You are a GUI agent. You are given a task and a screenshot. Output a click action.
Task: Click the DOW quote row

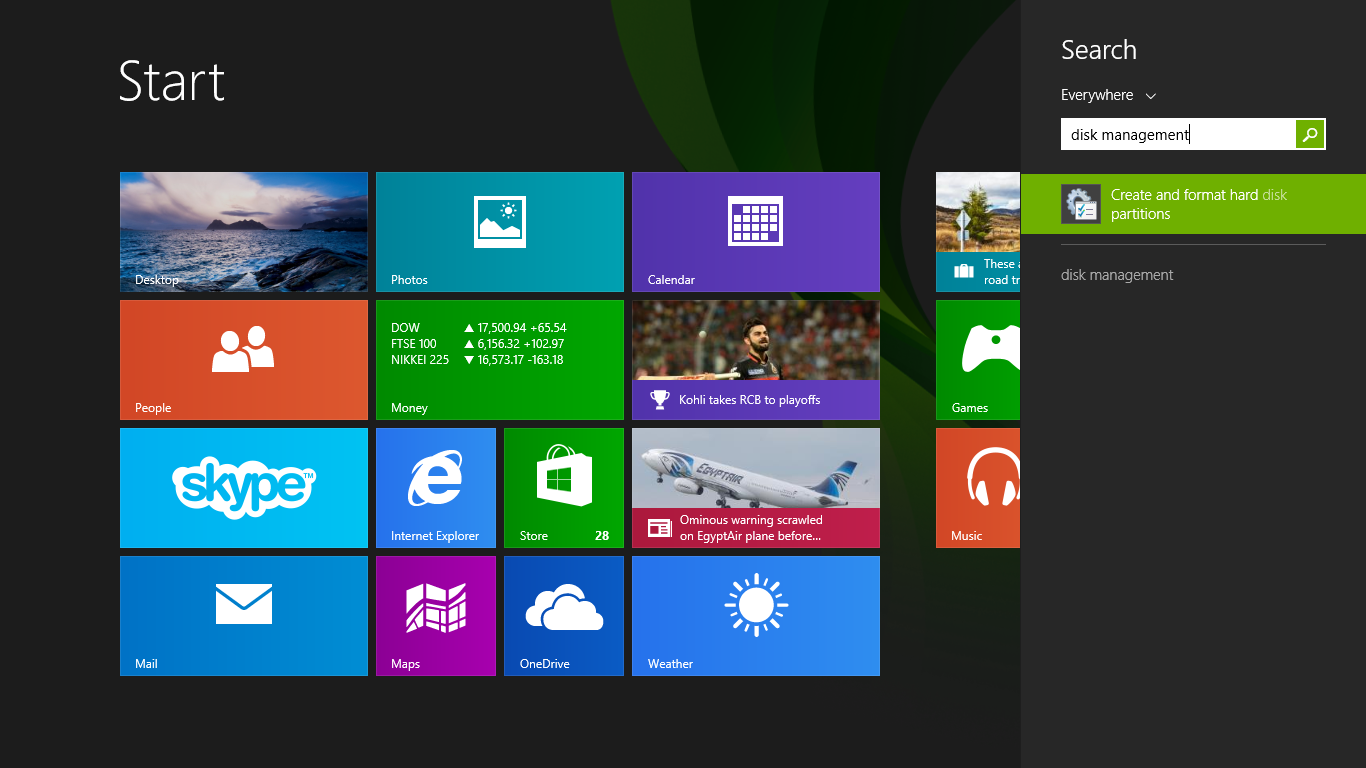[x=479, y=328]
